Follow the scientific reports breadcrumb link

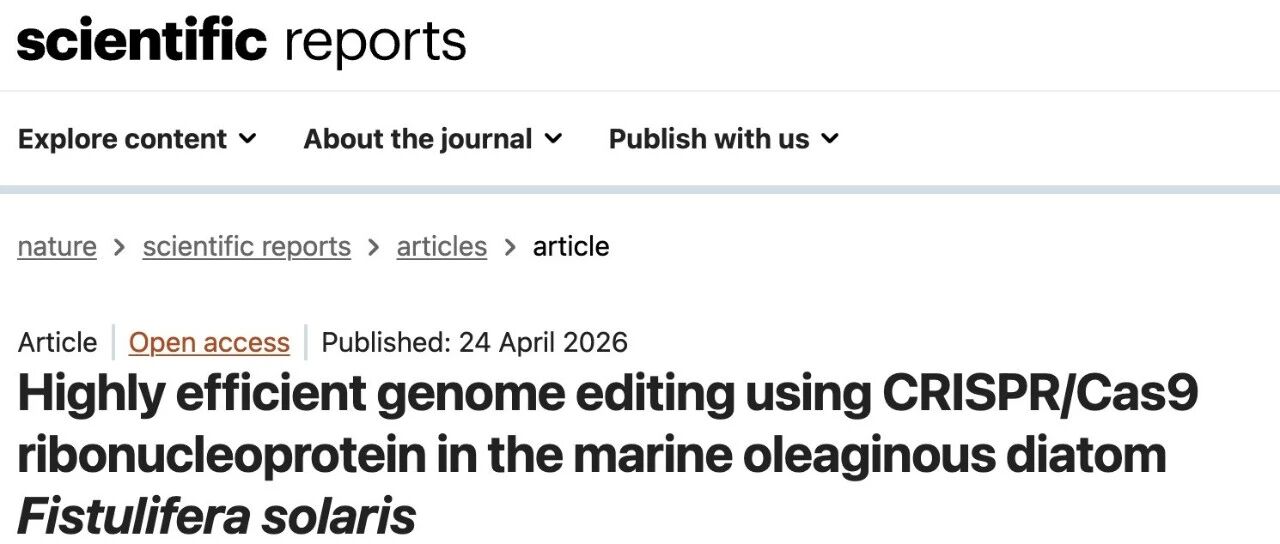click(247, 246)
